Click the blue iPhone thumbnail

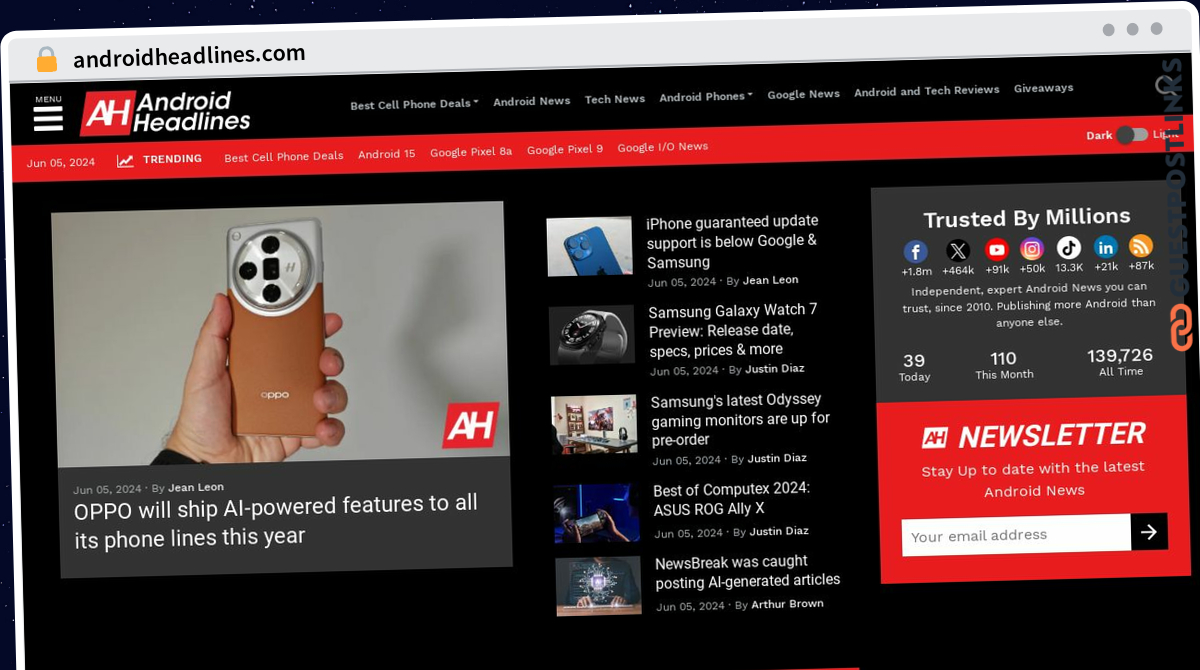point(590,246)
